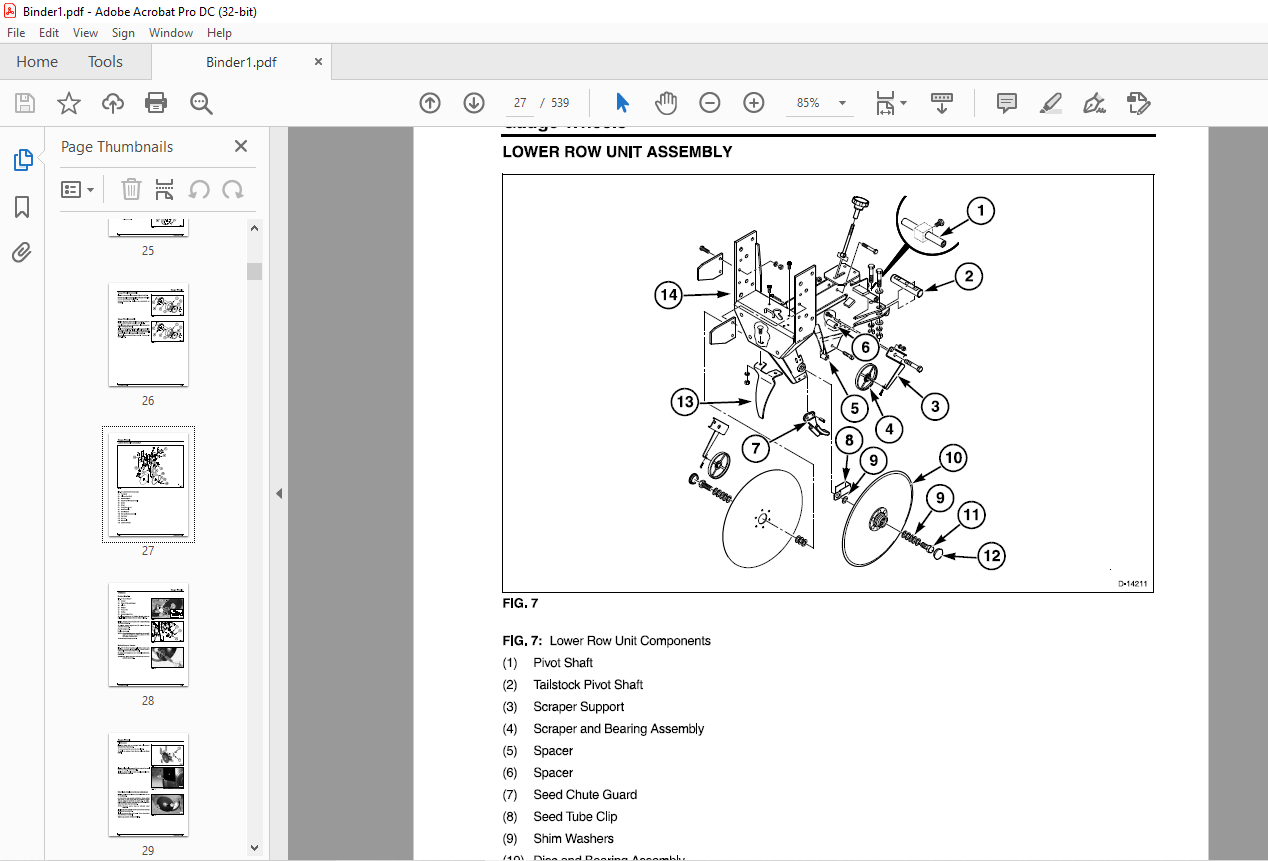
Task: Select the Binder1.pdf document tab
Action: coord(241,62)
